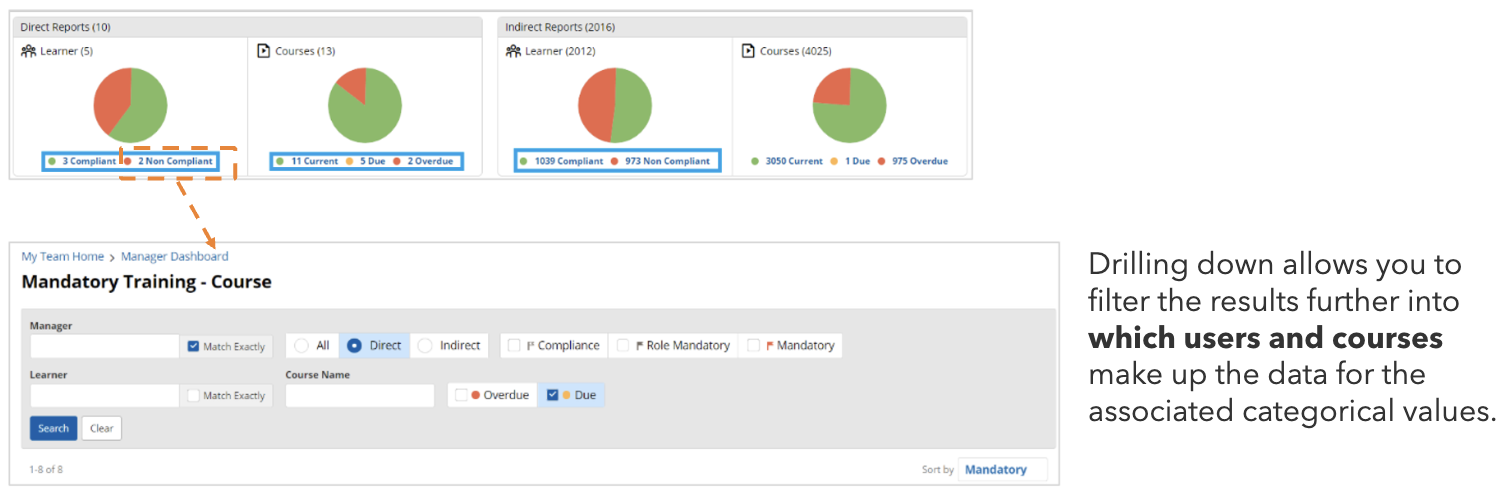Image resolution: width=1504 pixels, height=494 pixels.
Task: Drill into 2 Non Compliant learners
Action: (x=174, y=161)
